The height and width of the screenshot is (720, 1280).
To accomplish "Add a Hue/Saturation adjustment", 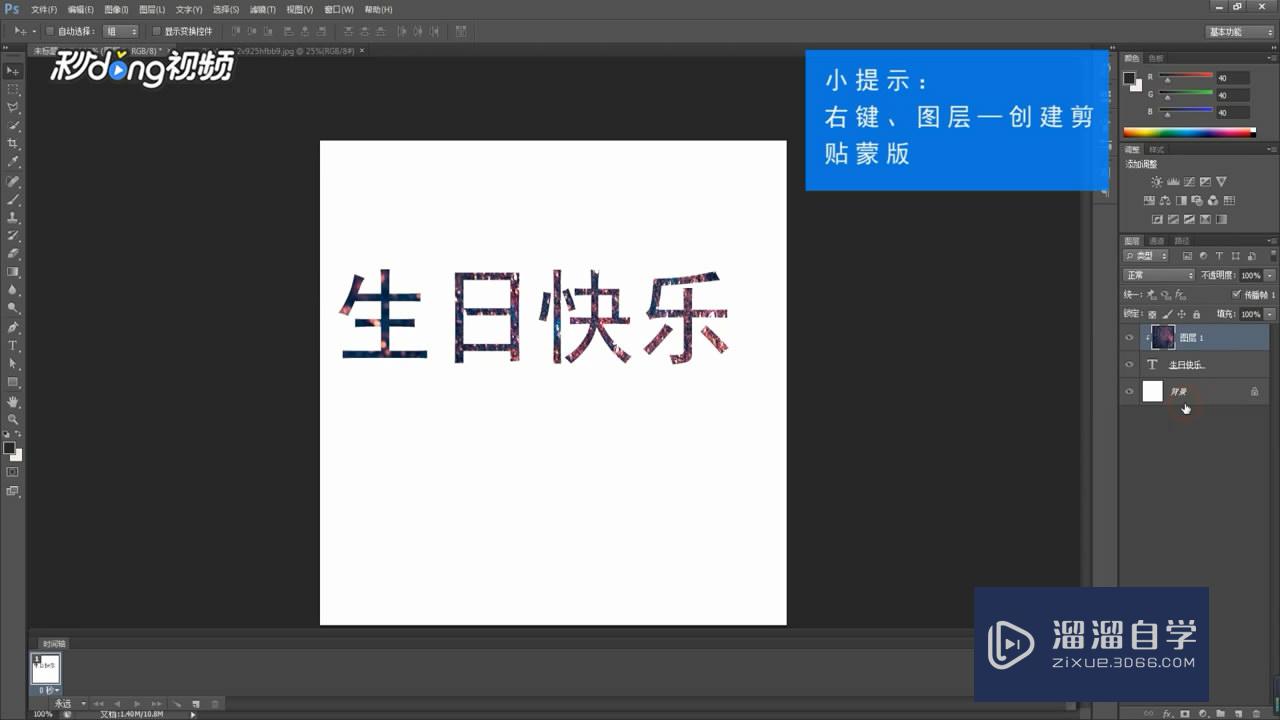I will click(1150, 201).
